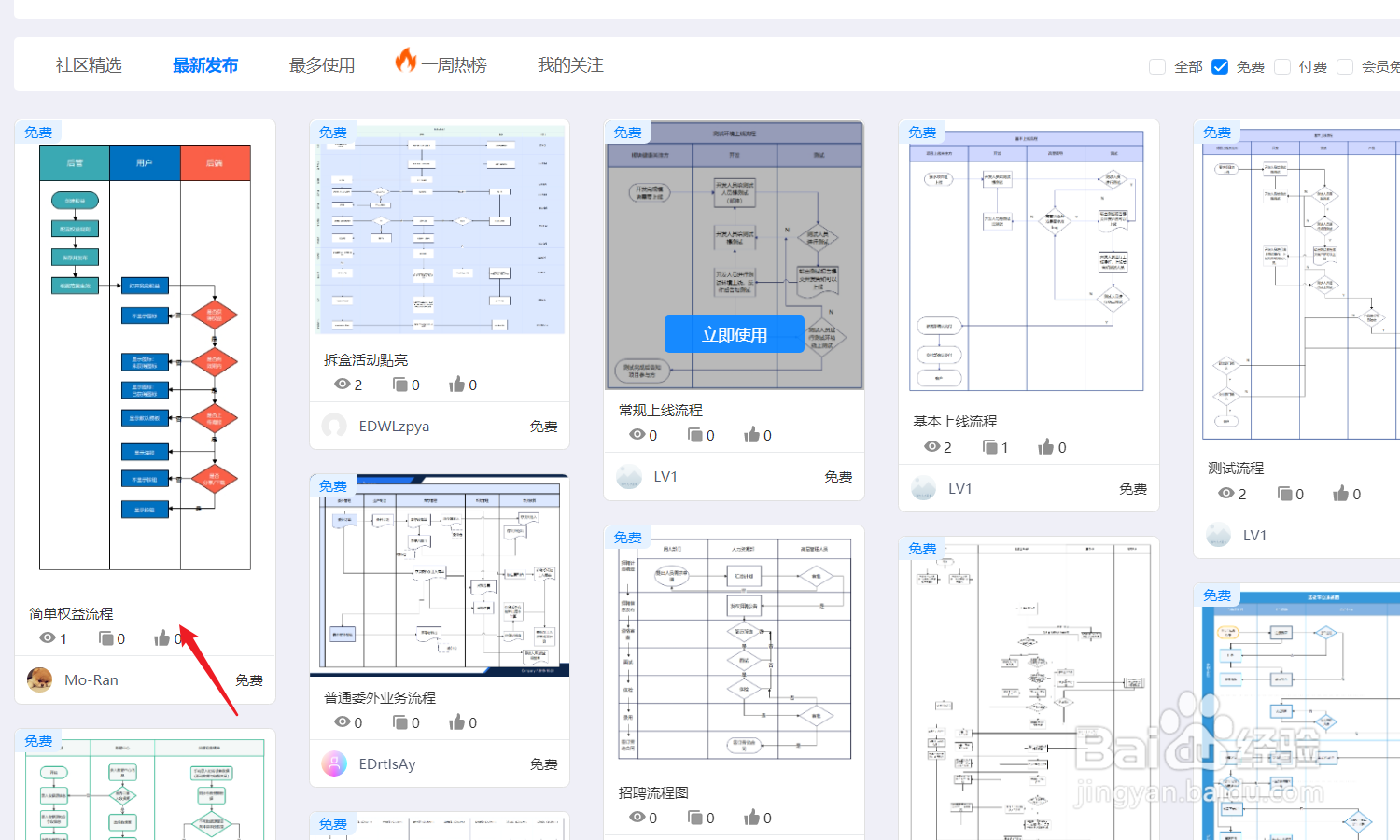Open the 招聘流程图 template thumbnail
This screenshot has height=840, width=1400.
[x=734, y=644]
